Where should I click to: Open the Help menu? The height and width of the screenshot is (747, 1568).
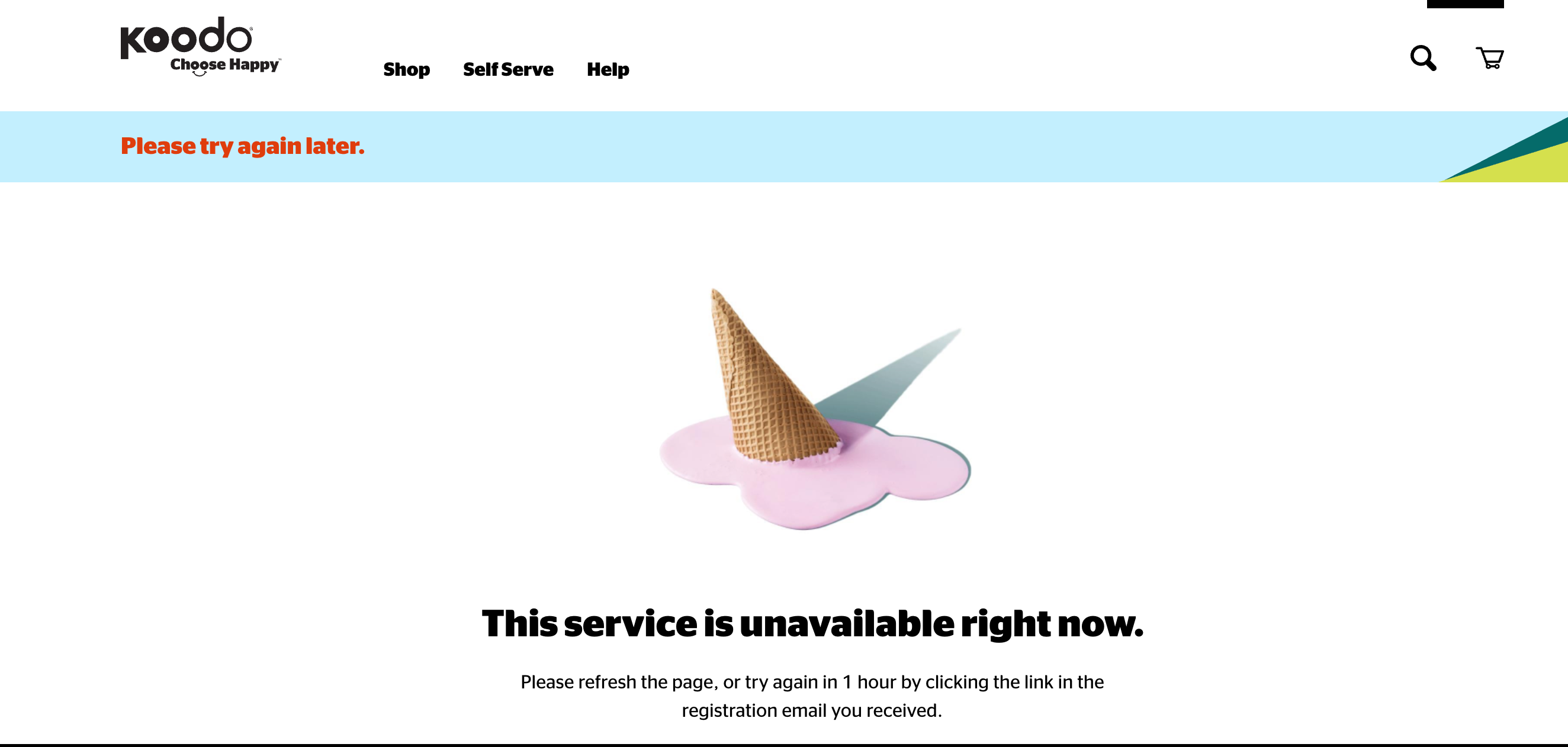click(x=608, y=69)
